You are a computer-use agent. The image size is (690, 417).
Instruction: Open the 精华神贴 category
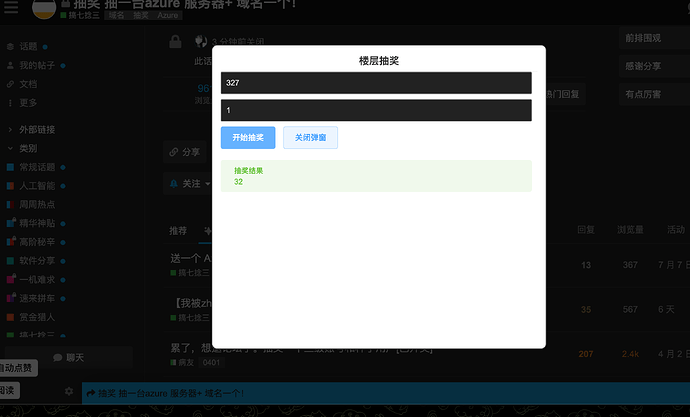coord(37,223)
